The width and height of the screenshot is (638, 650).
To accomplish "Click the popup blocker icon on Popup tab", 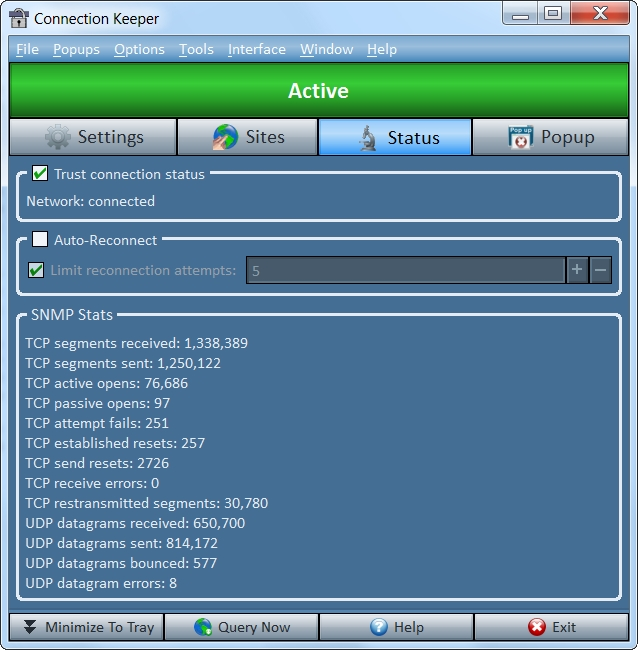I will (x=521, y=137).
